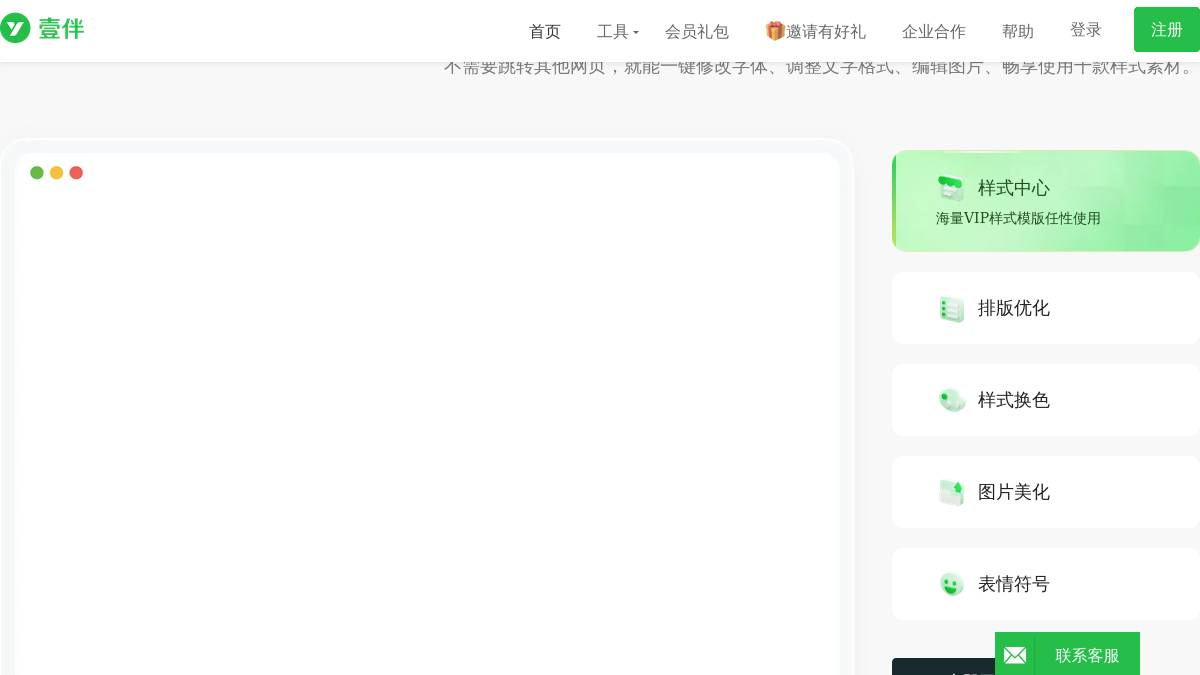Expand the 工具 dropdown menu

pos(617,31)
